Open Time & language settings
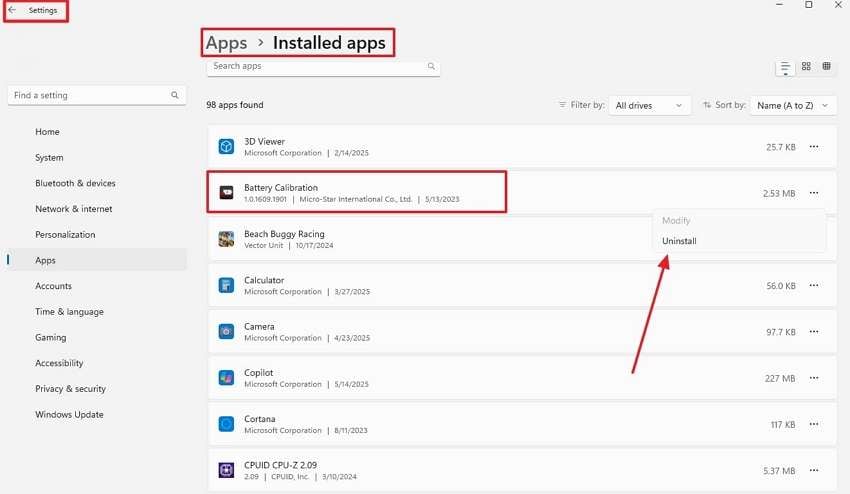 69,312
